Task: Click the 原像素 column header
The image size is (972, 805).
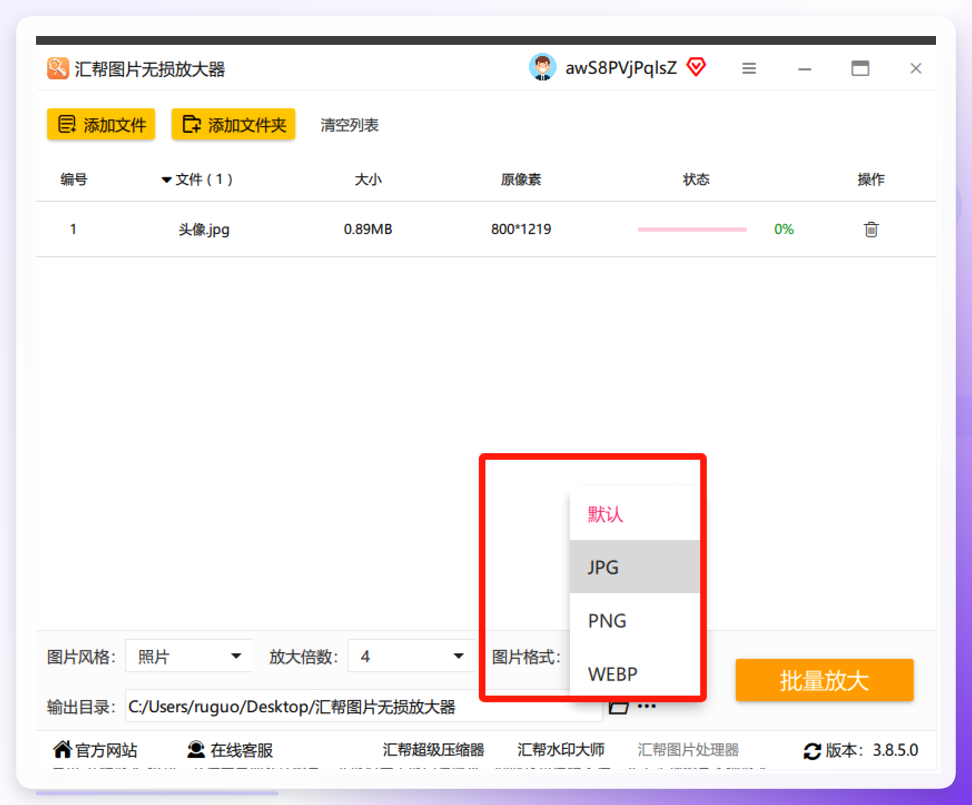Action: click(521, 180)
